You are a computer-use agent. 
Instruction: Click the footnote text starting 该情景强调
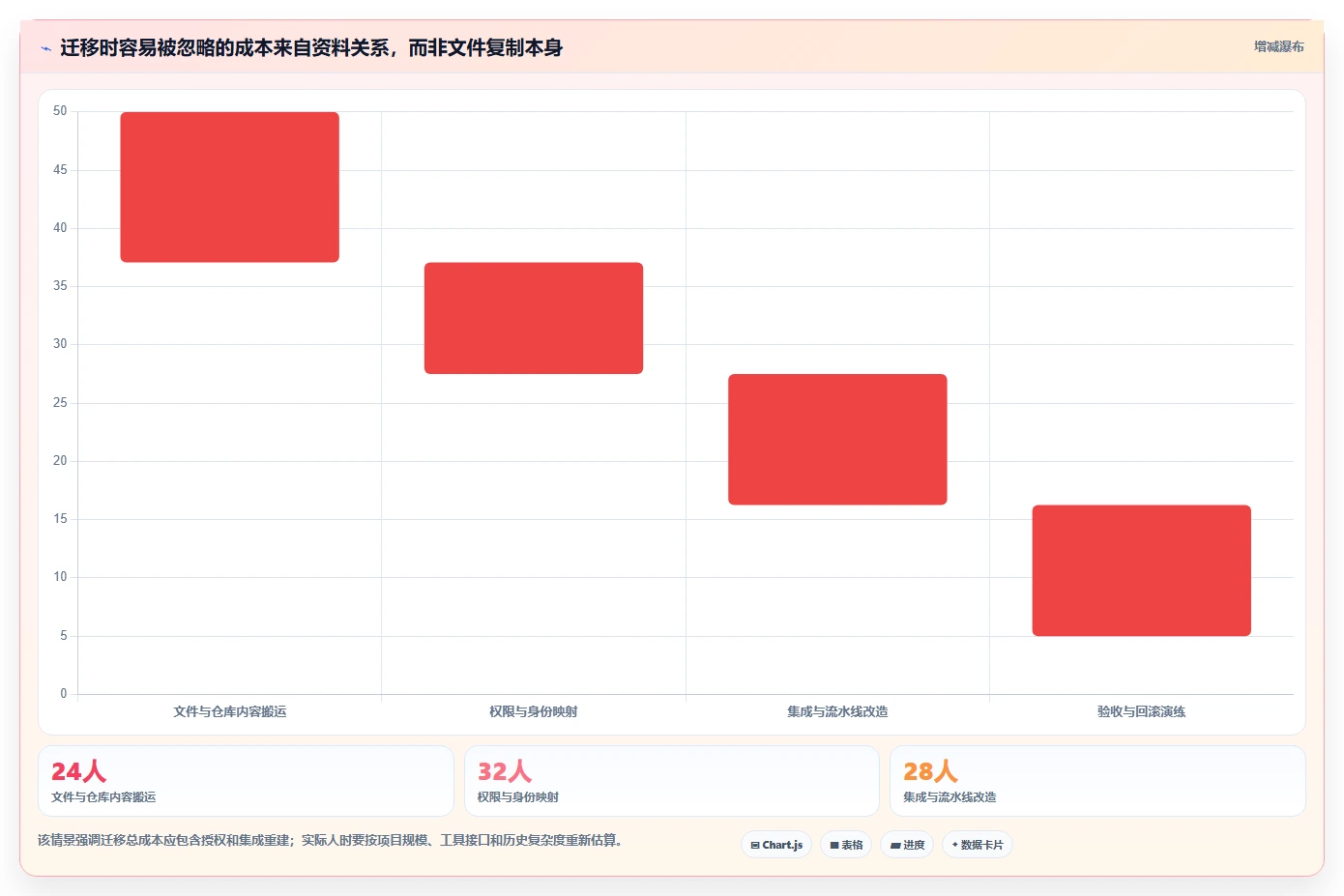330,841
